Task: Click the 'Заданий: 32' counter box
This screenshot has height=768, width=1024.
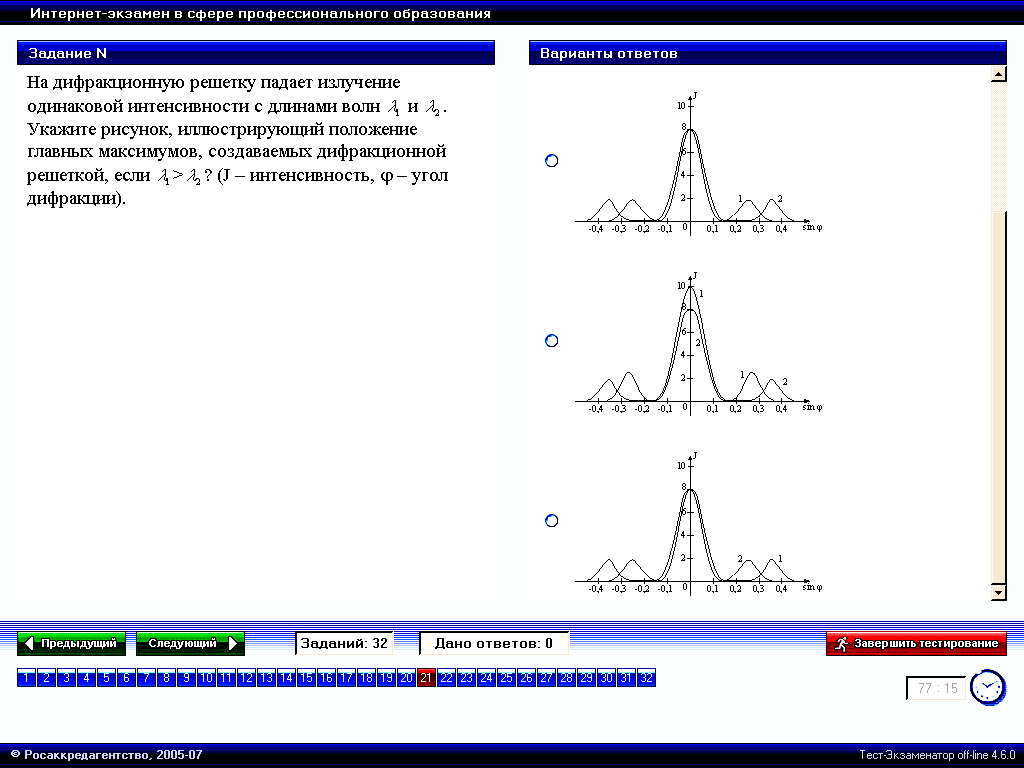Action: (344, 643)
